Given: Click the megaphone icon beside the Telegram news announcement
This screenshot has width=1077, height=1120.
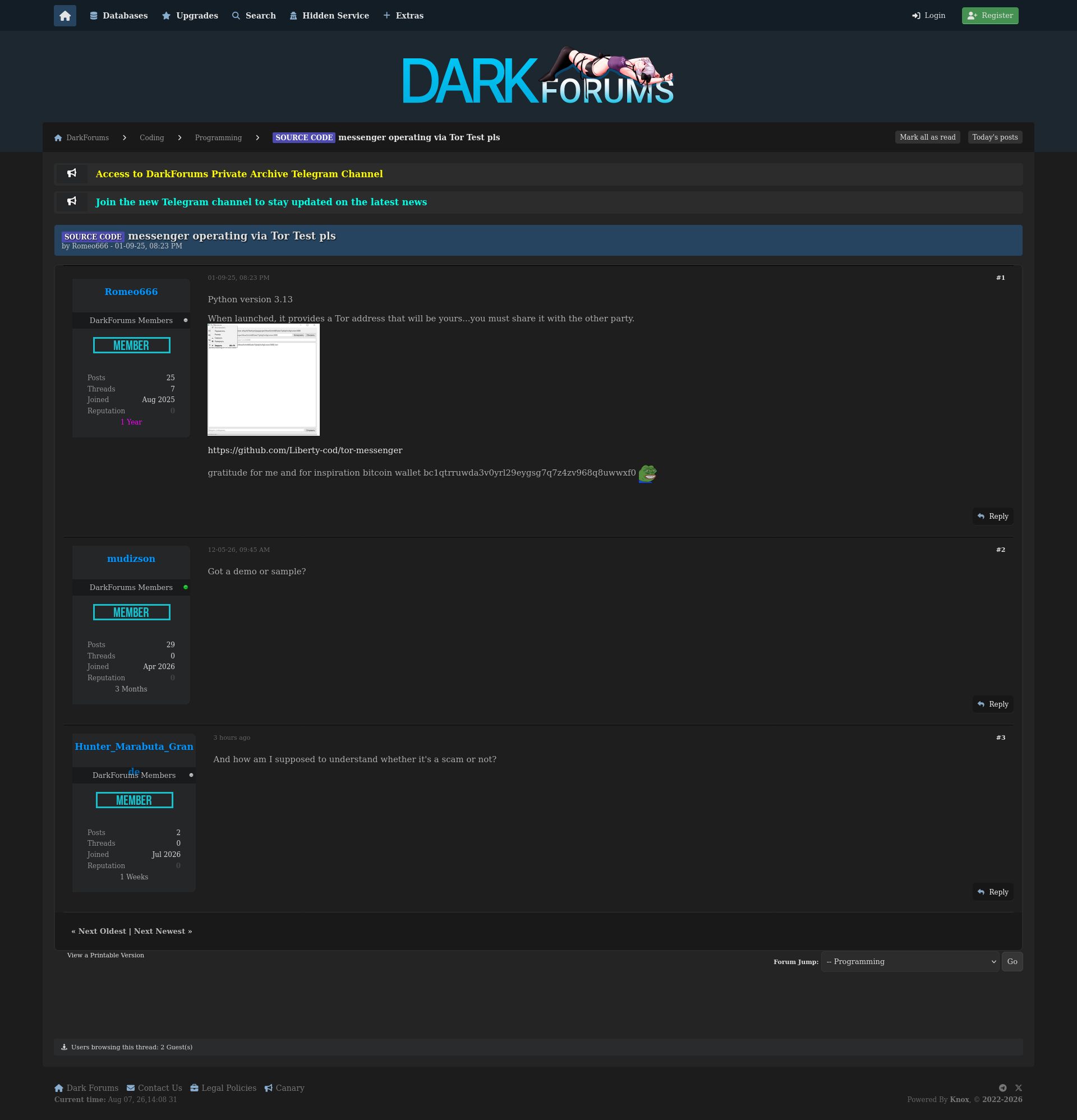Looking at the screenshot, I should [72, 201].
